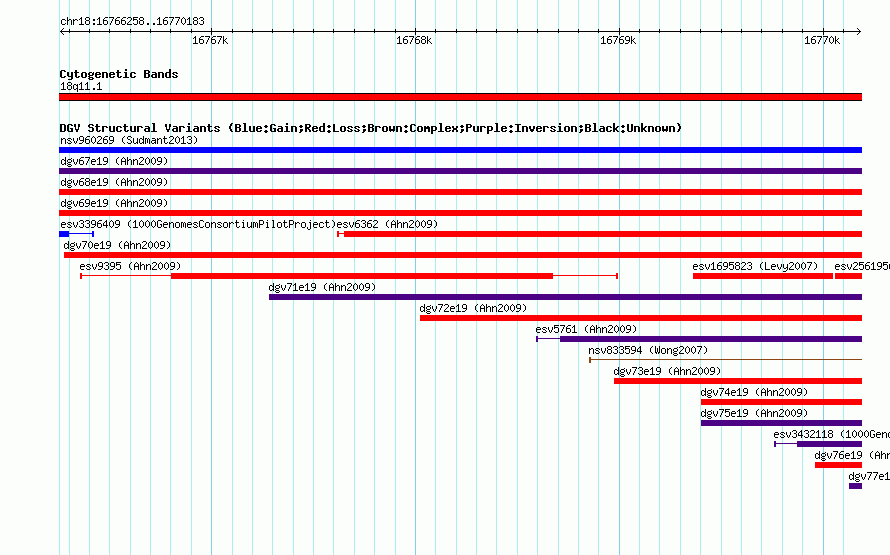This screenshot has height=555, width=890.
Task: Select the dgv67e19 purple inversion bar
Action: [460, 171]
